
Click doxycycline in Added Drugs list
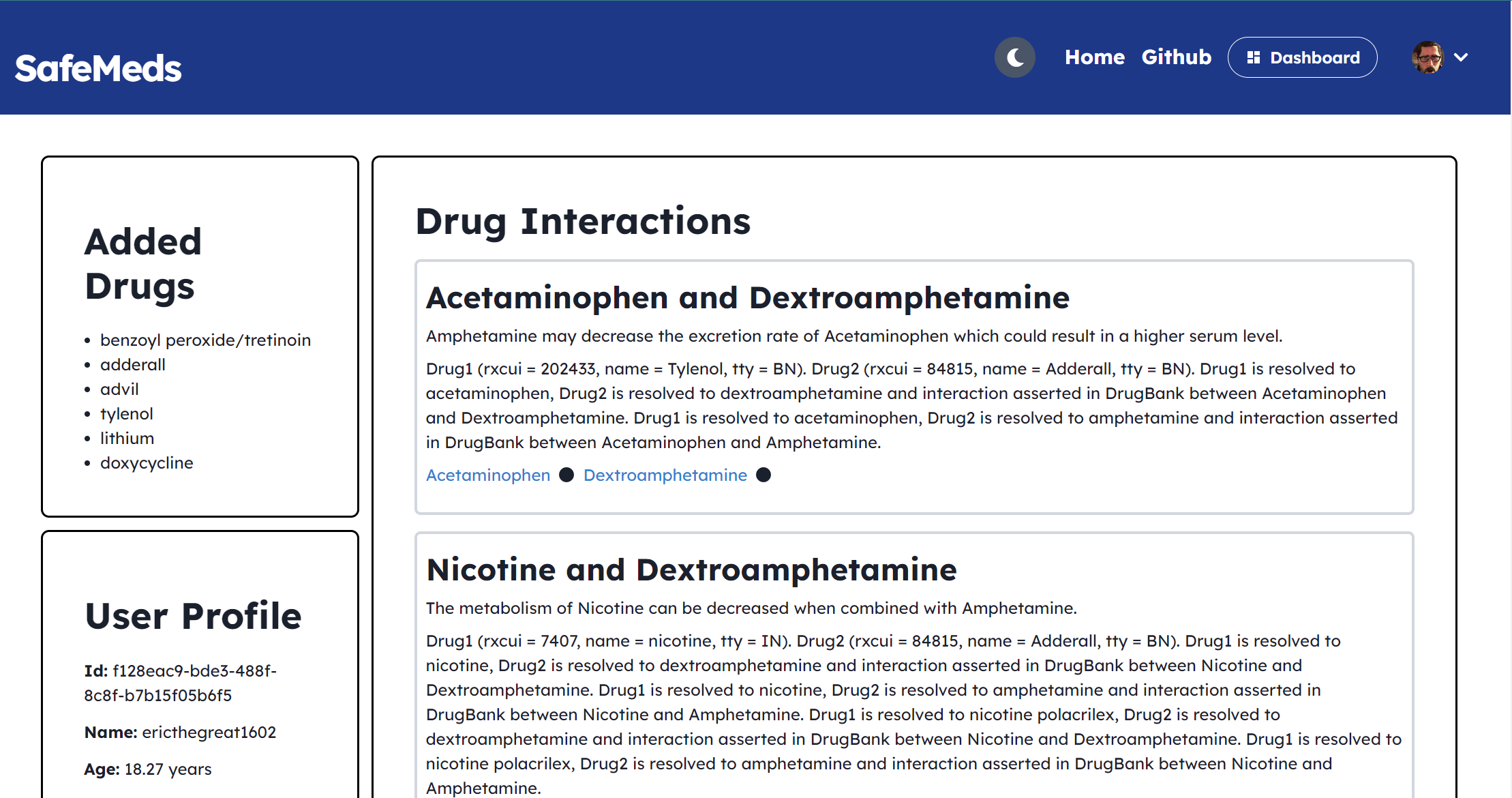click(x=147, y=463)
